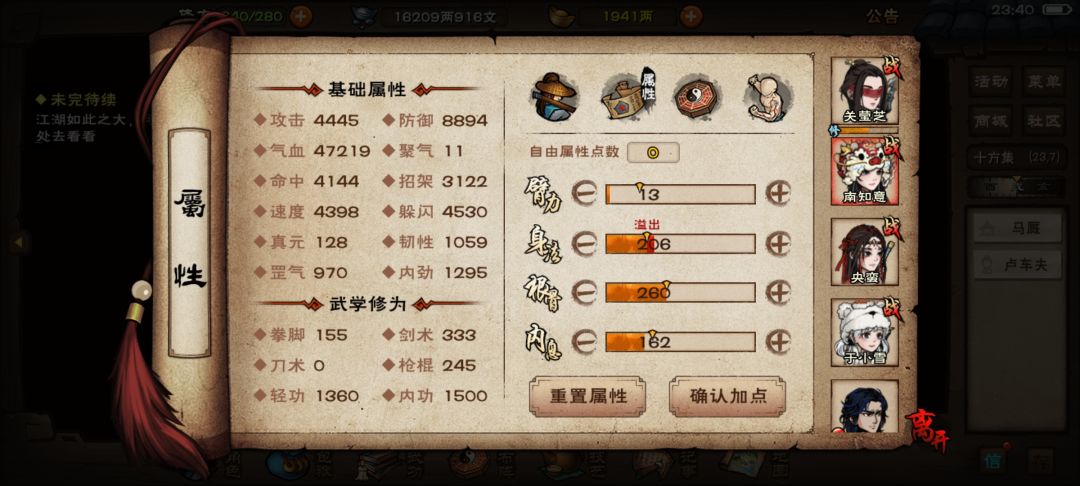Open the 公告 announcements

[x=882, y=17]
